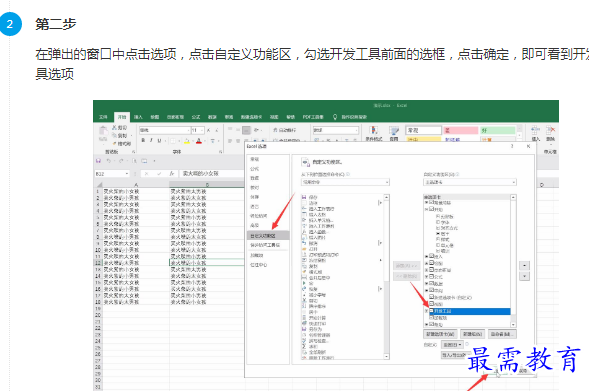Switch to the 插入 (Insert) ribbon tab
The height and width of the screenshot is (391, 589).
point(138,117)
